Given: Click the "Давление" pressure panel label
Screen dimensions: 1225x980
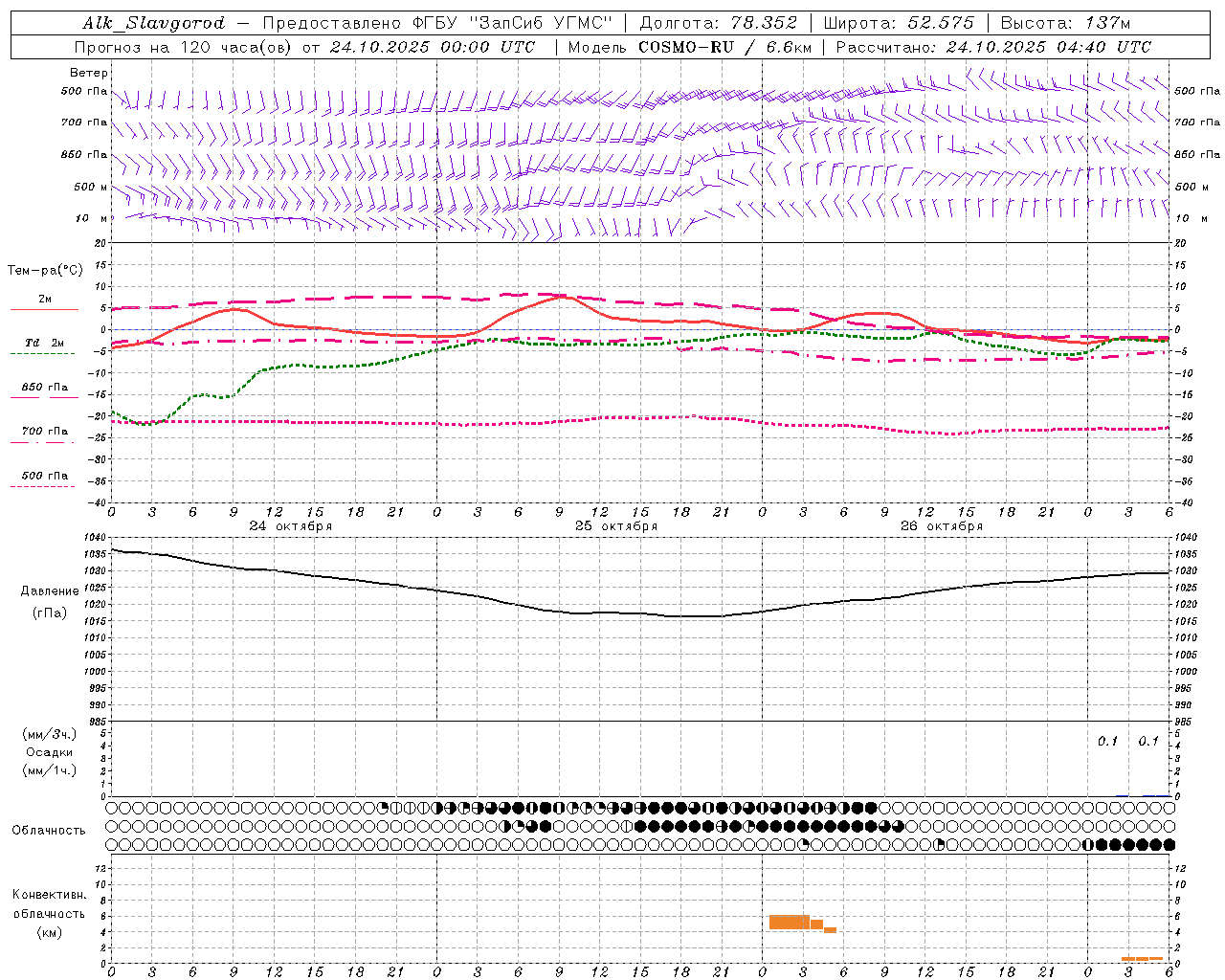Looking at the screenshot, I should 50,591.
